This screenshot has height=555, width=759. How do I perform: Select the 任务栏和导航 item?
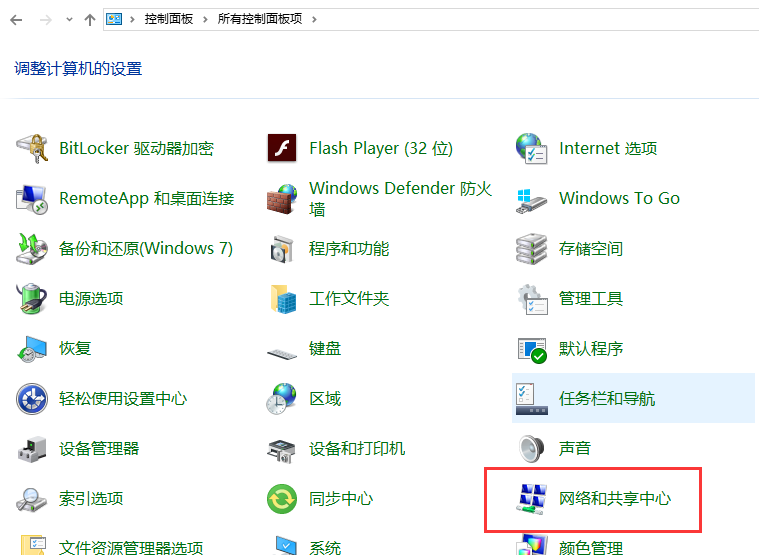[606, 398]
